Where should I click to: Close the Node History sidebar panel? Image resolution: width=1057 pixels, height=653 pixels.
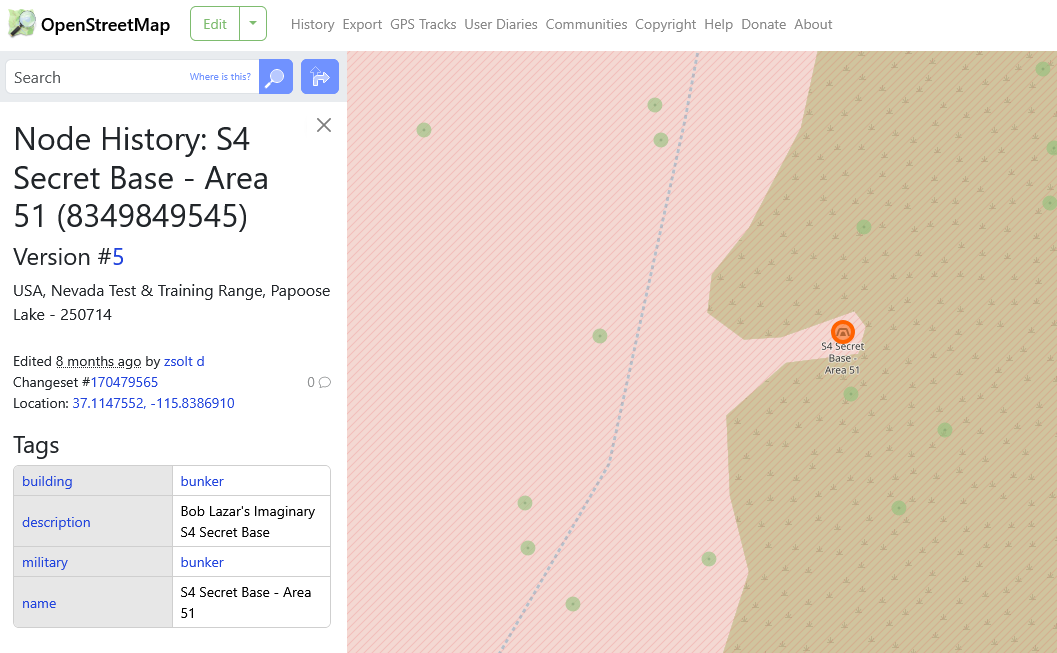(x=323, y=125)
